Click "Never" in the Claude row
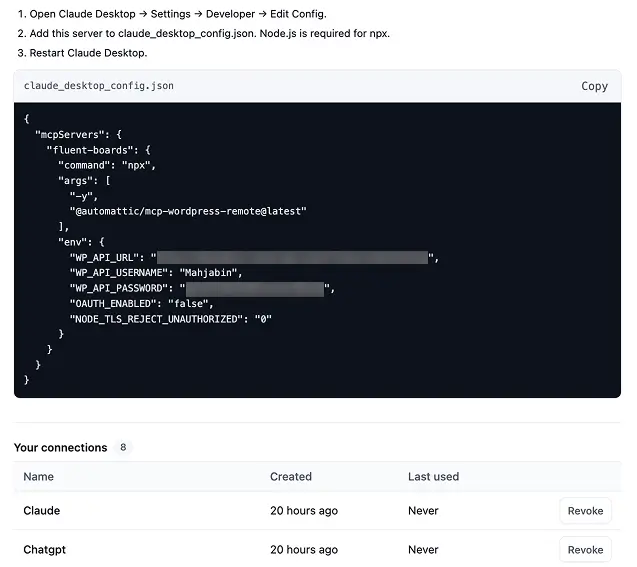This screenshot has height=567, width=637. [x=423, y=511]
